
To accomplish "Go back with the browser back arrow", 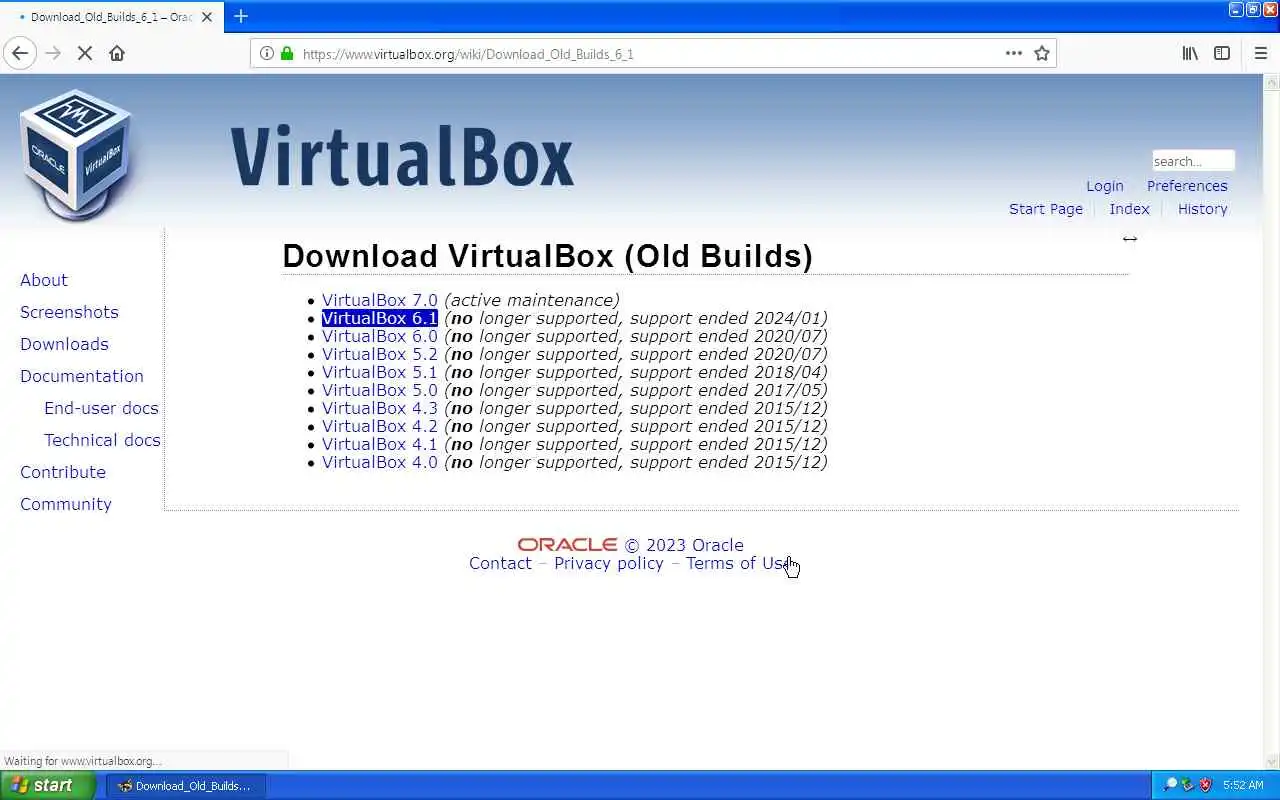I will pos(20,53).
